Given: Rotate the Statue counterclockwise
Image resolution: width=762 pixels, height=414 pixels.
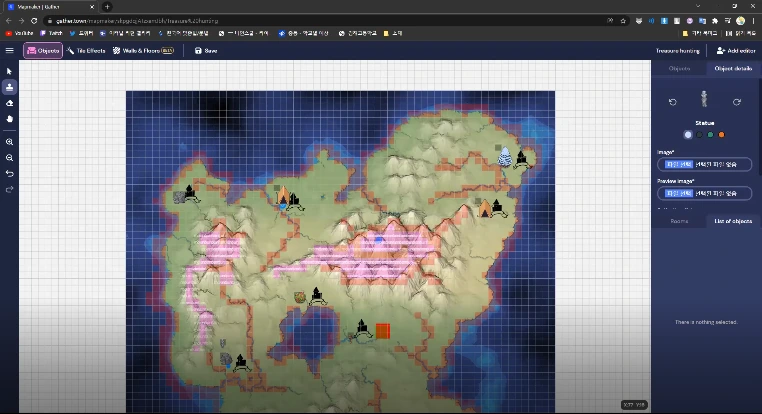Looking at the screenshot, I should pos(673,102).
